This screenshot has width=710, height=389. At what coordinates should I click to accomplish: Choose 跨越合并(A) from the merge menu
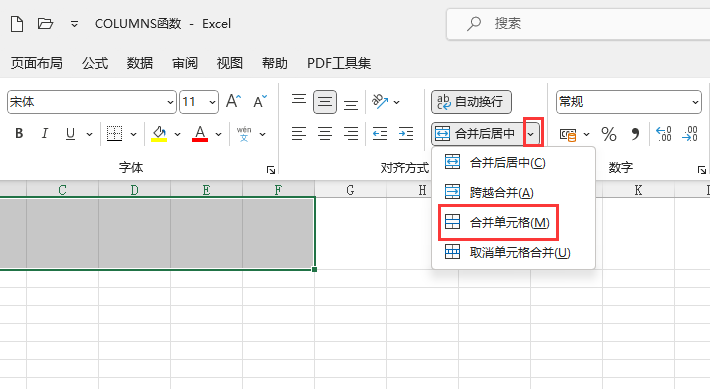[x=513, y=192]
